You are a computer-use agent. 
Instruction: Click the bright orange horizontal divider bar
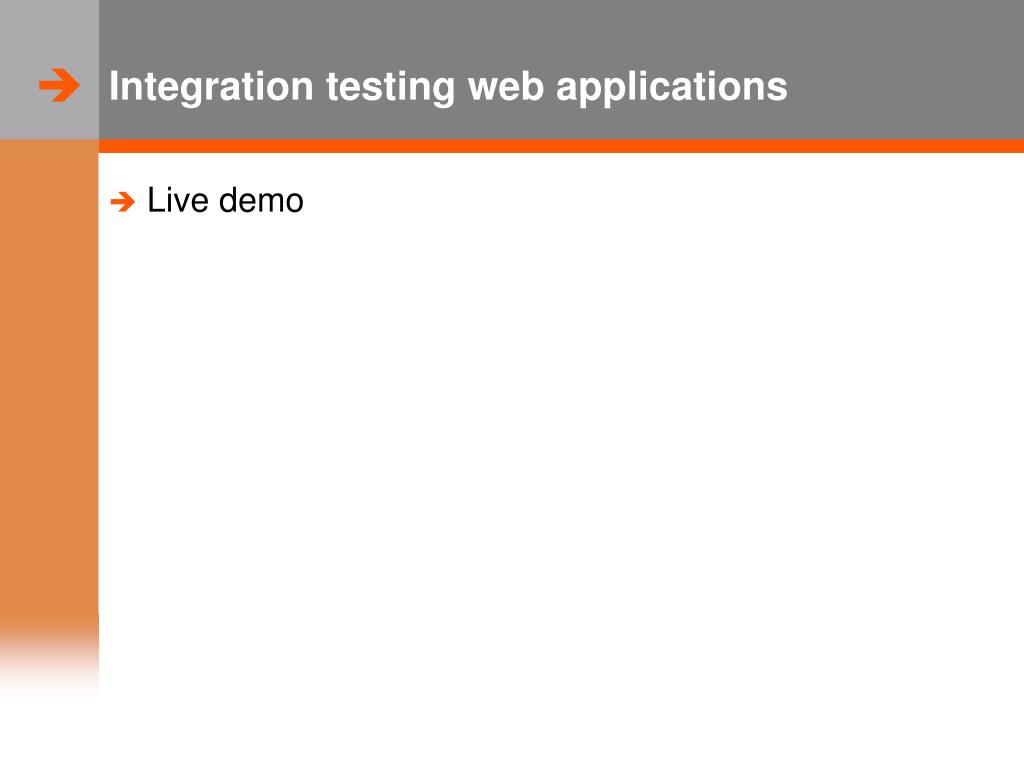(561, 146)
